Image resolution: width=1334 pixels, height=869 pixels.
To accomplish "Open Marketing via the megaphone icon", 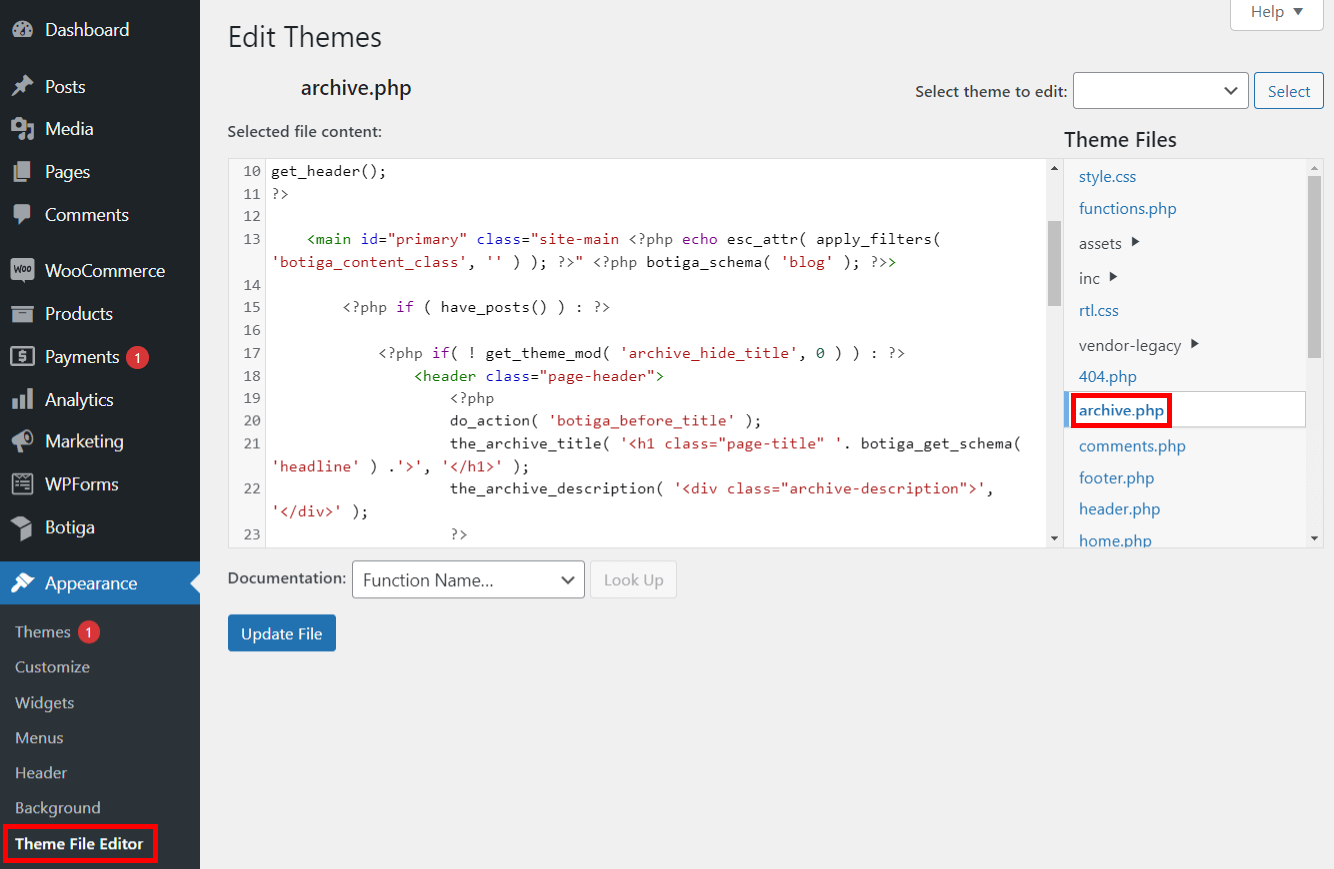I will point(22,440).
